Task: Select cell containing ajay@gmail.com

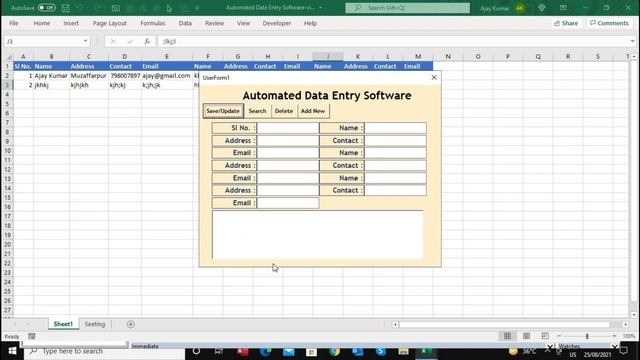Action: tap(167, 76)
